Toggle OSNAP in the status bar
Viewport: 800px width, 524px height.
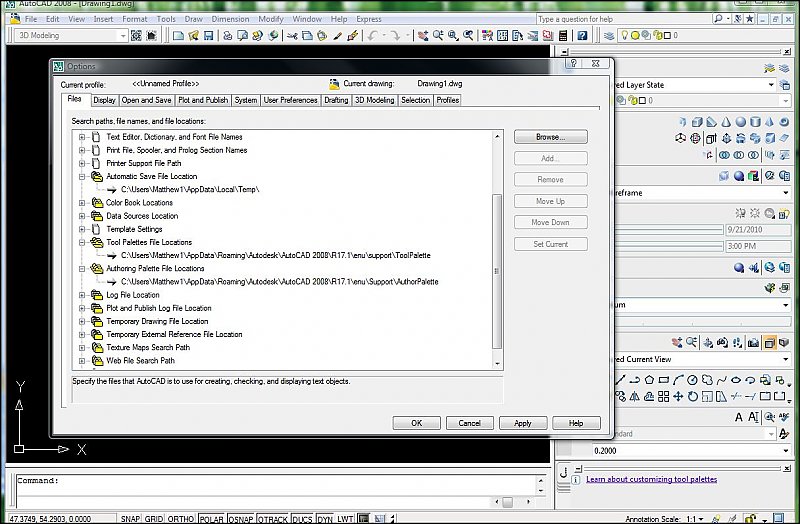coord(240,519)
